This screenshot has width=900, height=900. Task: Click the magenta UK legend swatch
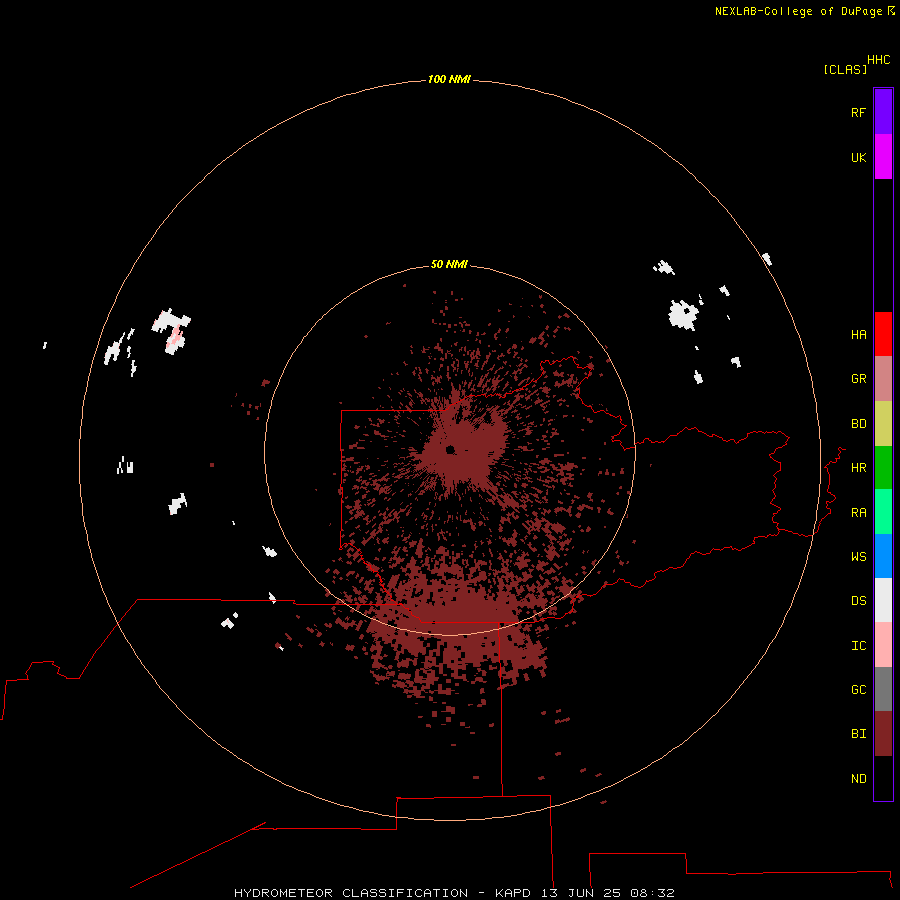pyautogui.click(x=883, y=157)
